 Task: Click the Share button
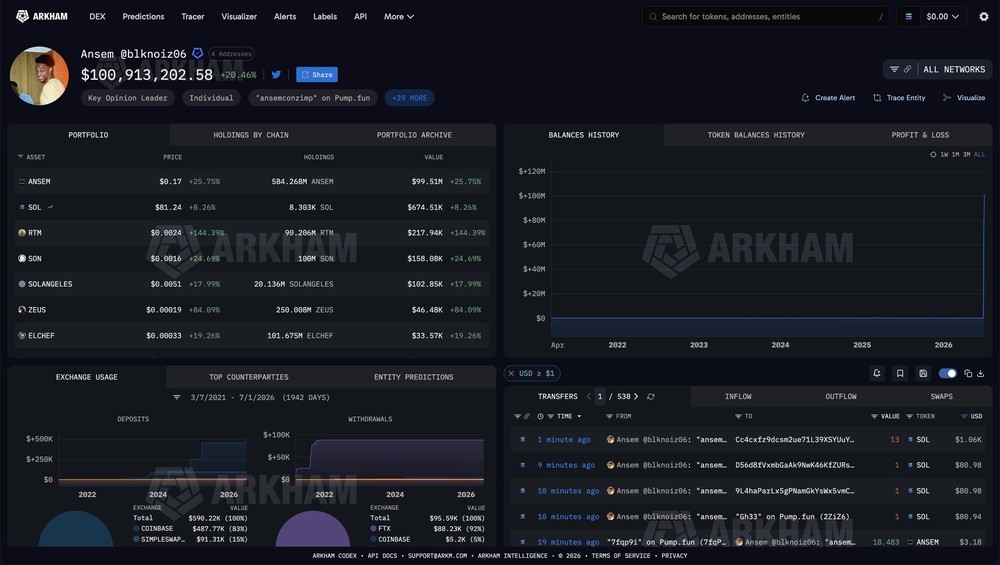click(x=317, y=75)
